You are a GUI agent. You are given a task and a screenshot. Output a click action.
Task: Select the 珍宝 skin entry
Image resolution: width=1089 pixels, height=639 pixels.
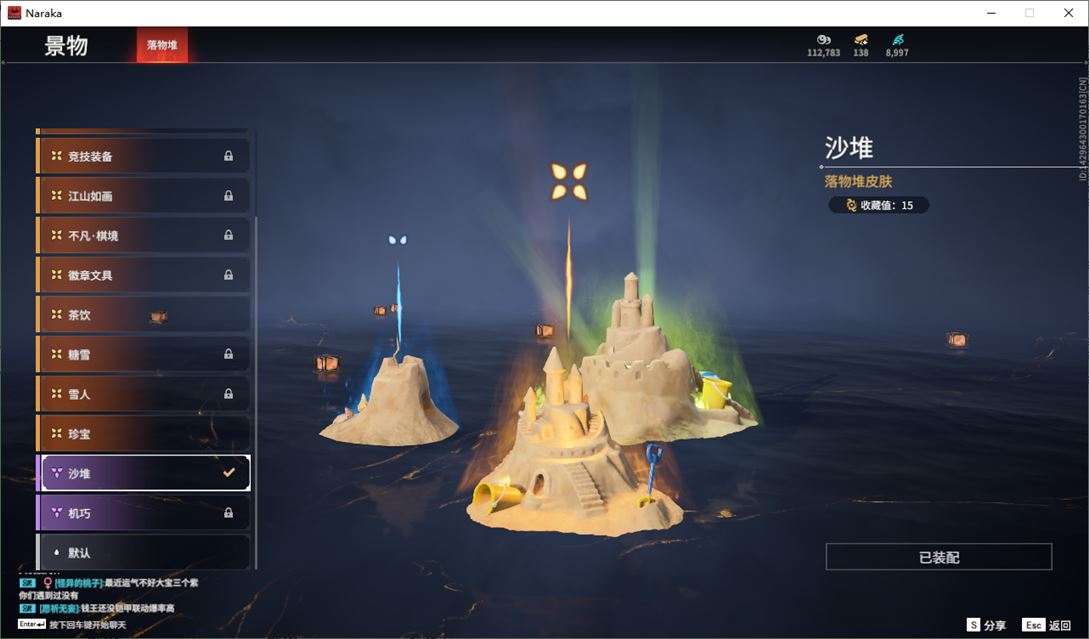point(143,433)
